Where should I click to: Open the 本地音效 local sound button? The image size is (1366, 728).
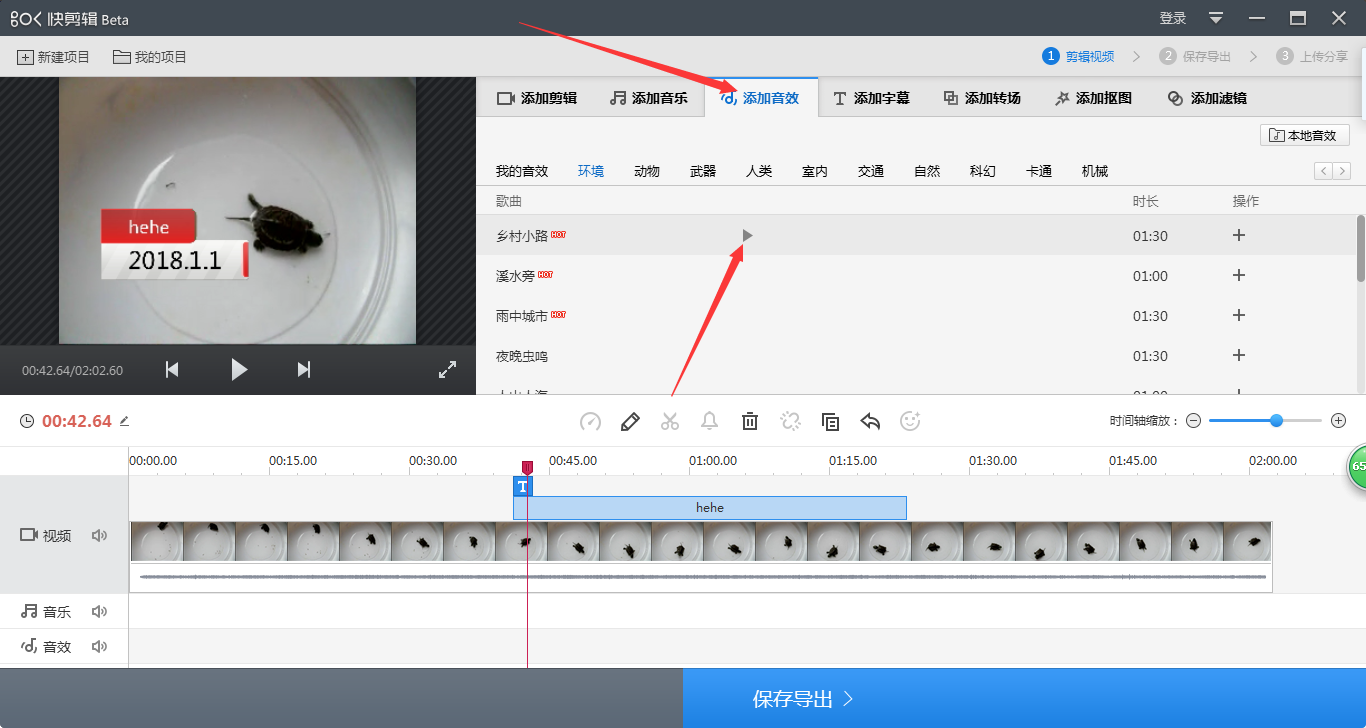[1304, 134]
